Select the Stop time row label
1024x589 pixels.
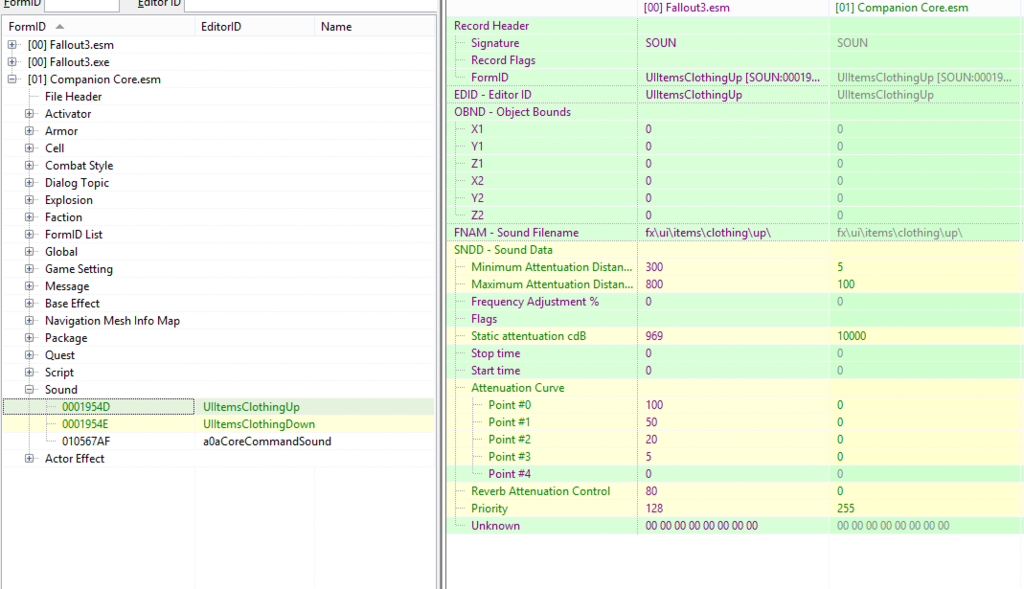(x=496, y=353)
